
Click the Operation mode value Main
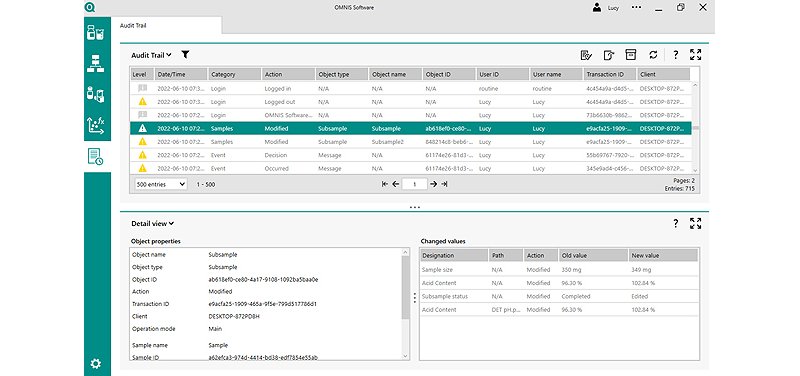(x=215, y=329)
